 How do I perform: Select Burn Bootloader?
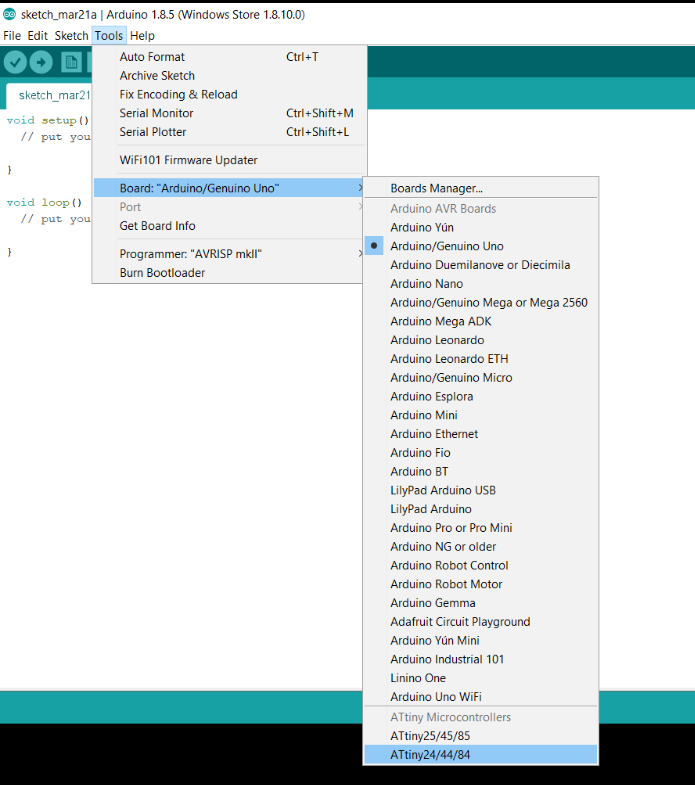pyautogui.click(x=230, y=273)
